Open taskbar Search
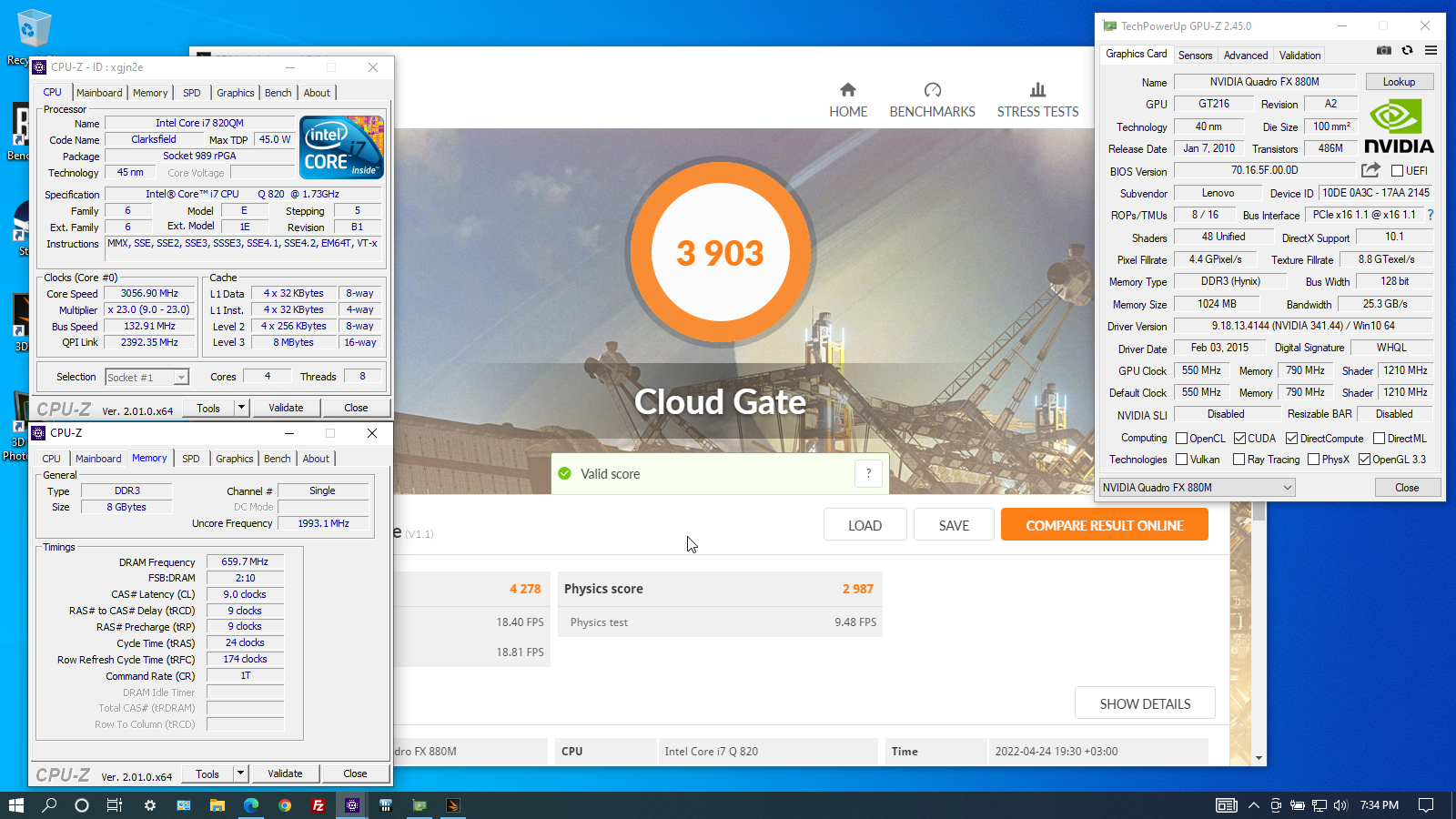 point(49,805)
